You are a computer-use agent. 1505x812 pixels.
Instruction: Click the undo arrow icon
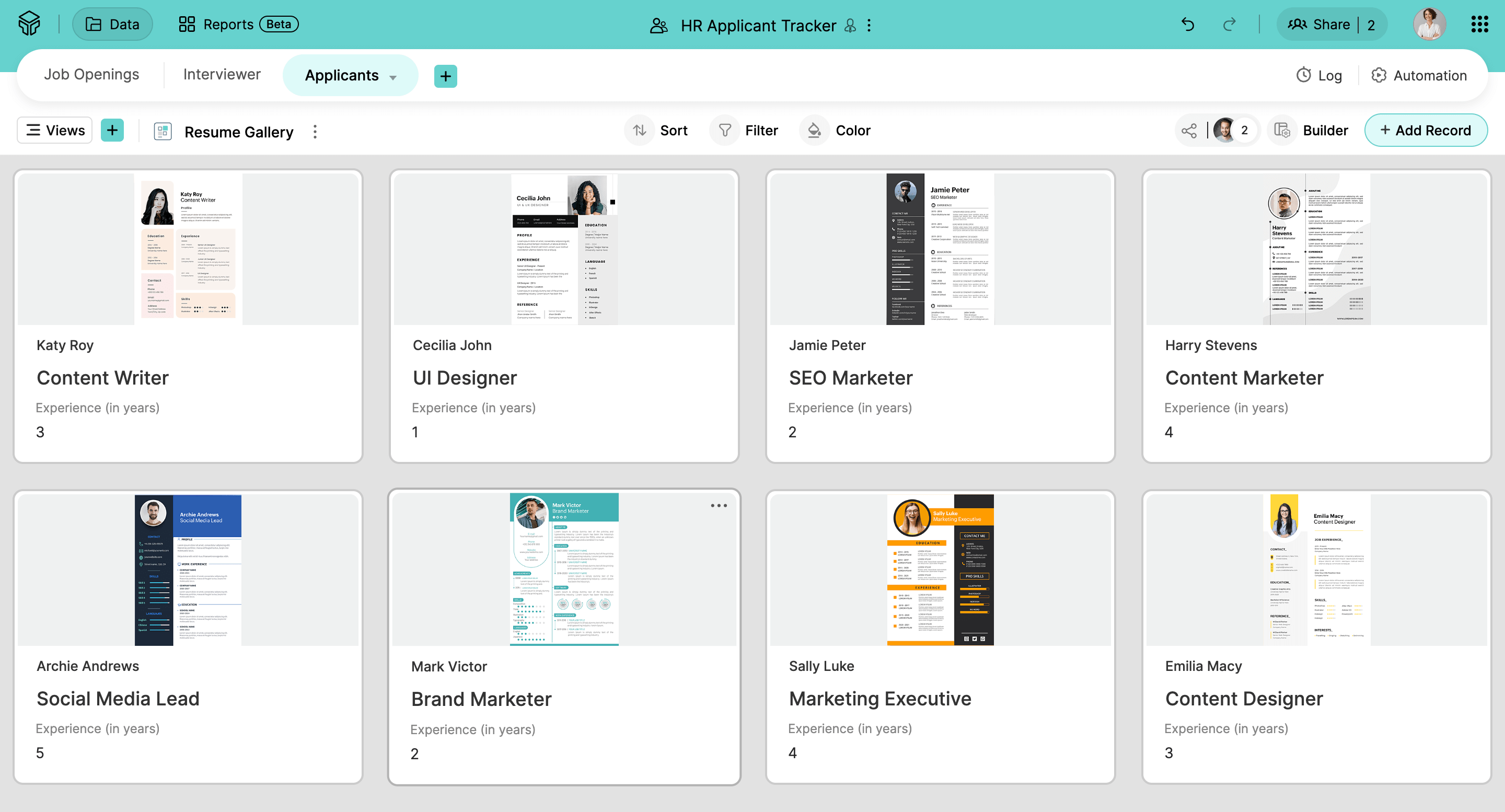(1188, 25)
